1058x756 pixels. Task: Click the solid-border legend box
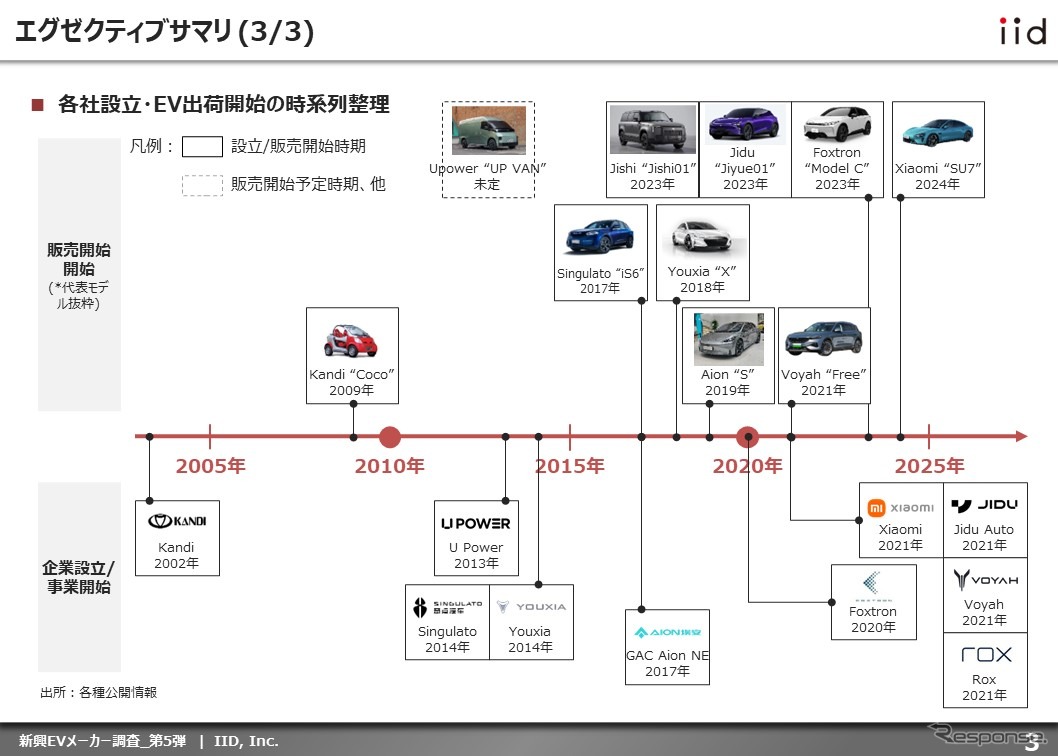click(202, 147)
